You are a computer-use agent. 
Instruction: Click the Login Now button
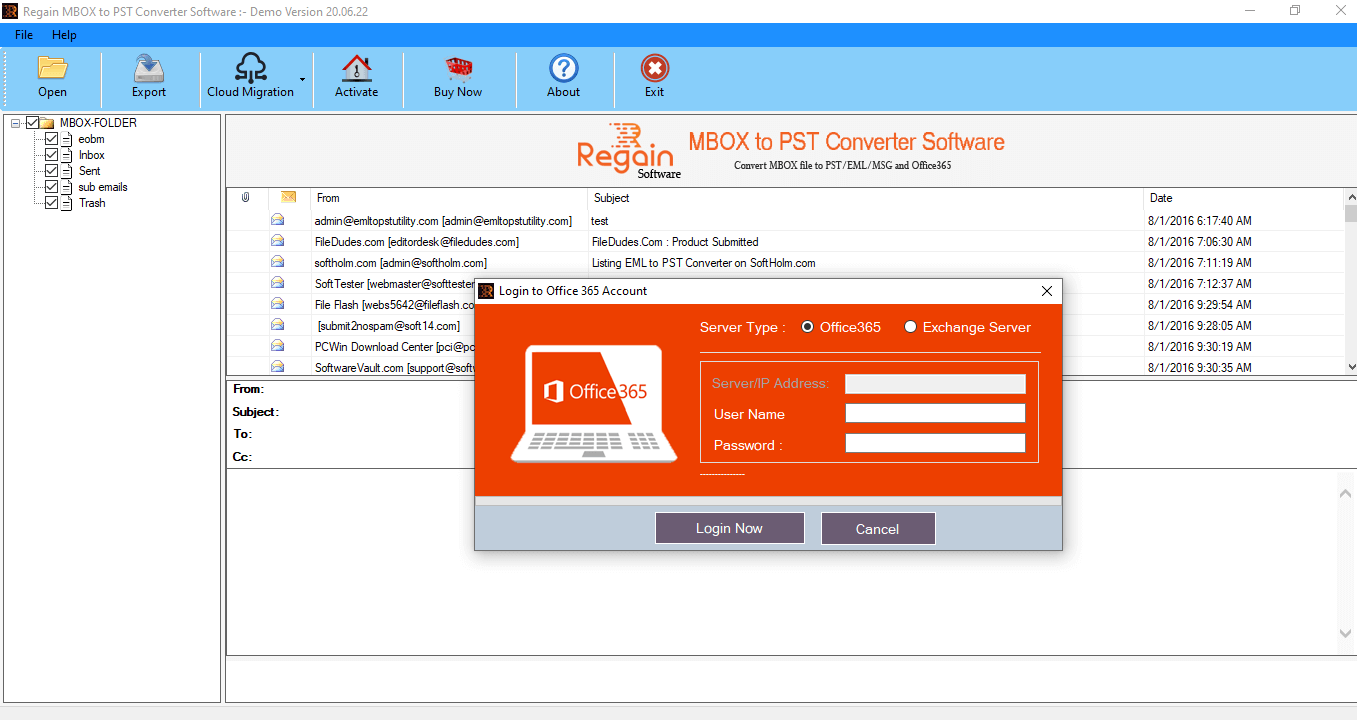pyautogui.click(x=730, y=528)
